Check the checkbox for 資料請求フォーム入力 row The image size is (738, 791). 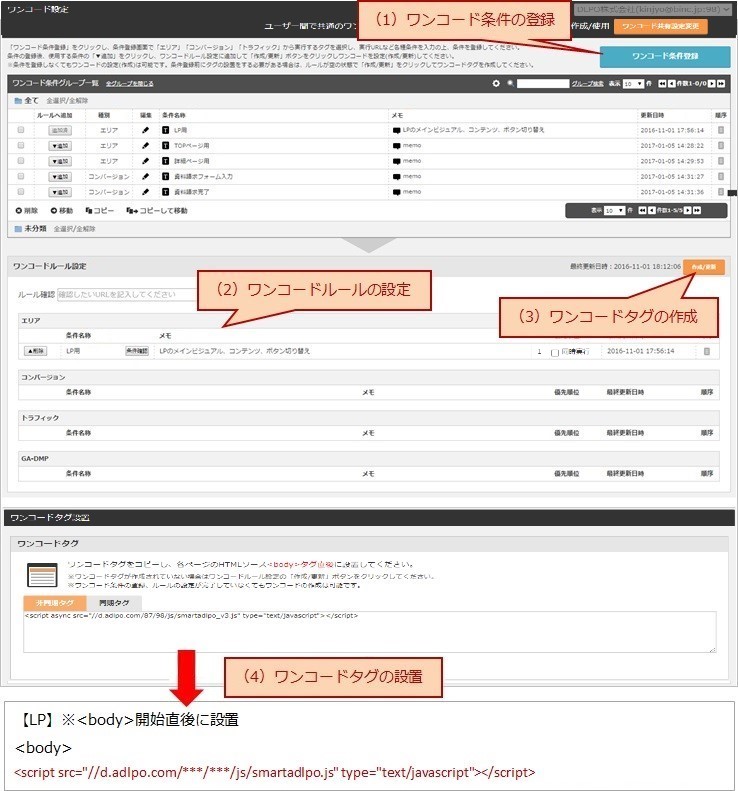point(21,176)
